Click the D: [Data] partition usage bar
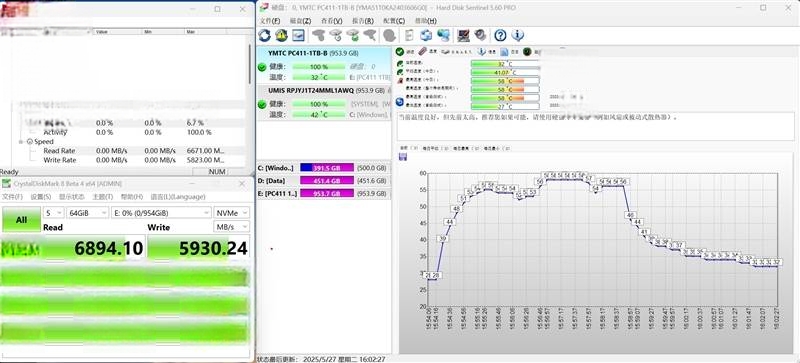The height and width of the screenshot is (363, 800). pyautogui.click(x=327, y=180)
